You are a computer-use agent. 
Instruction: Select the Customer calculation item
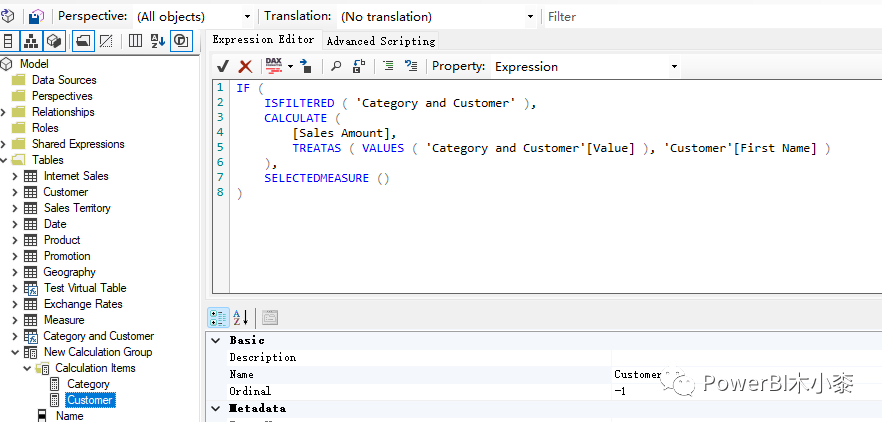[89, 400]
